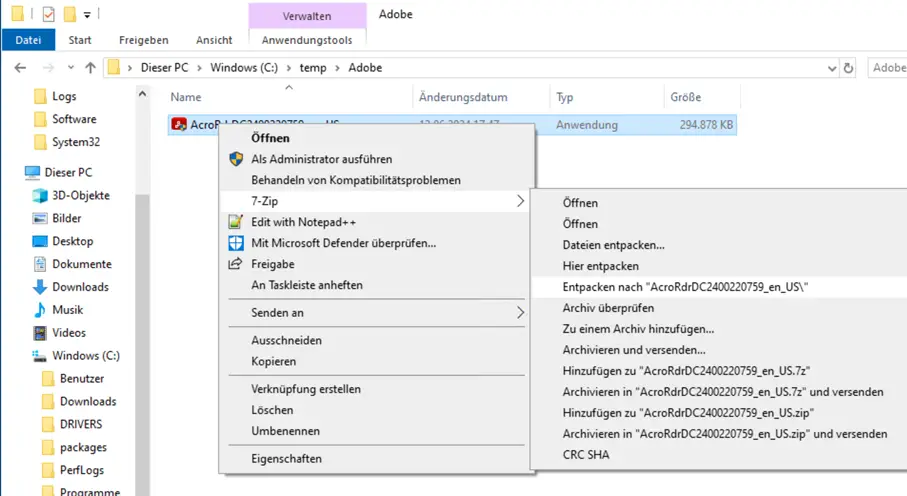
Task: Click the 3D-Objekte icon in sidebar
Action: point(40,196)
